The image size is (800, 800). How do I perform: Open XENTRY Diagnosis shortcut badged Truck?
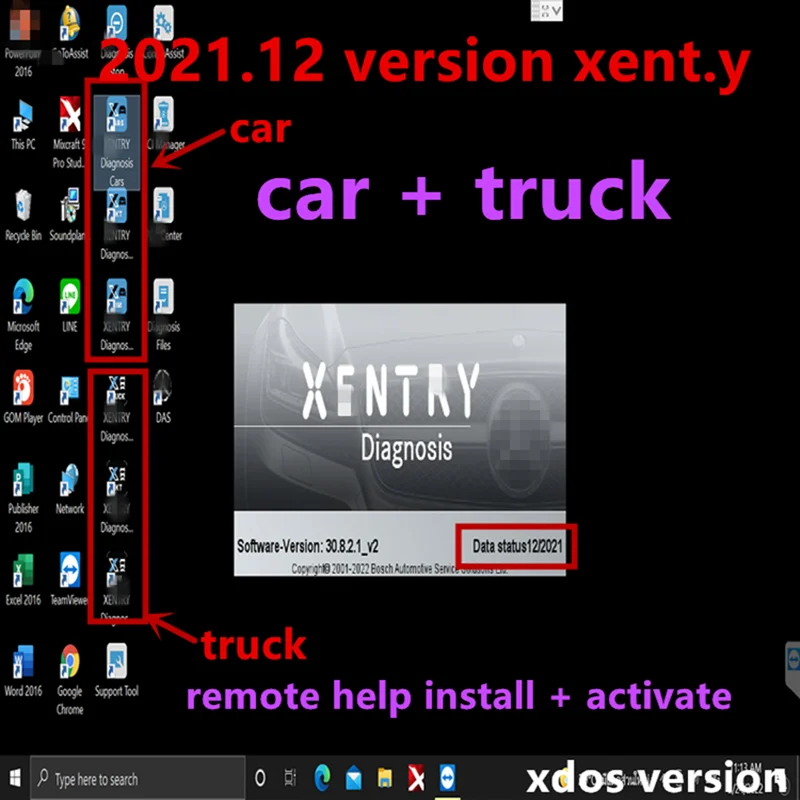pos(117,408)
